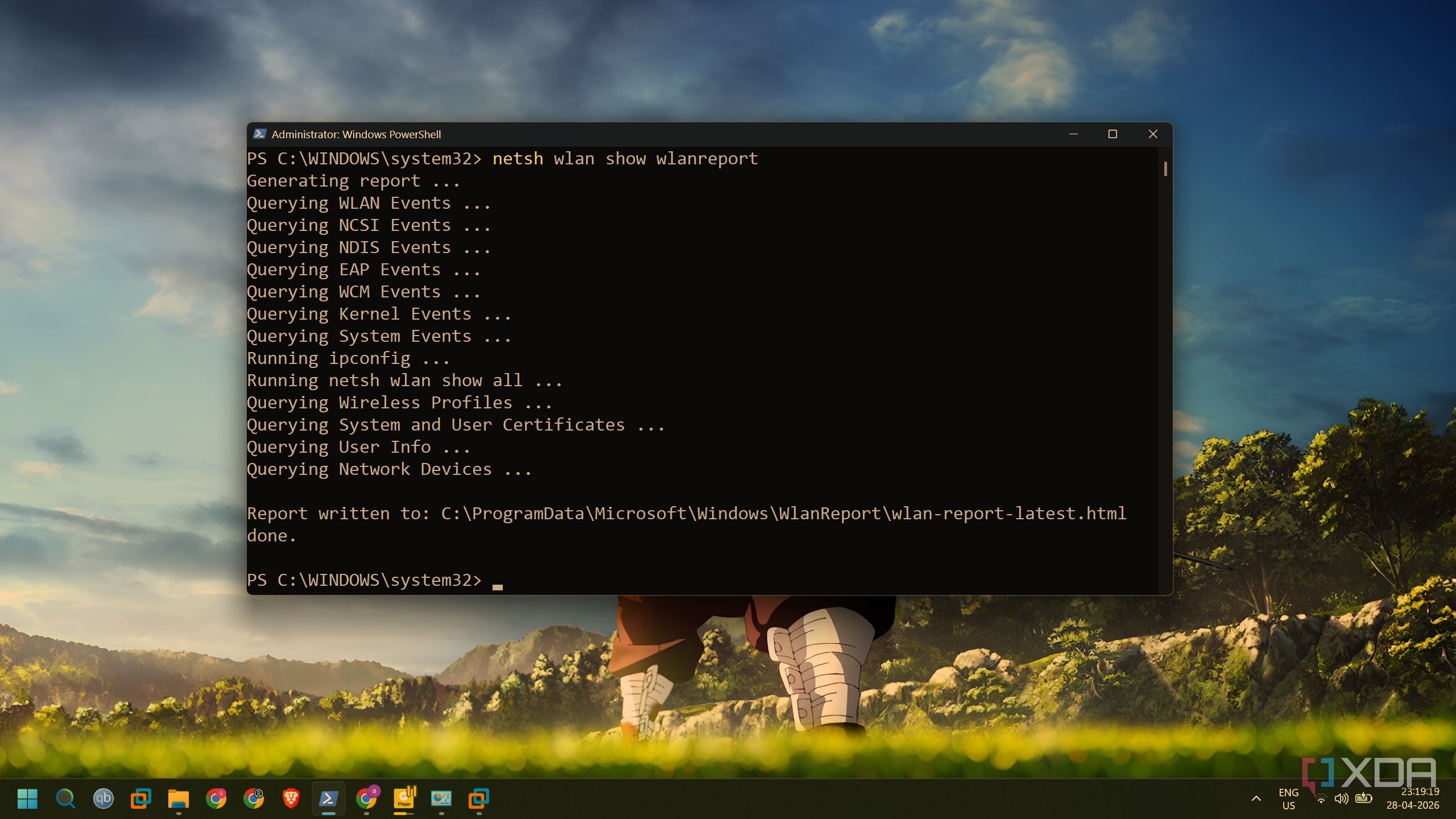
Task: Open the battery charging tray icon
Action: click(x=1363, y=799)
